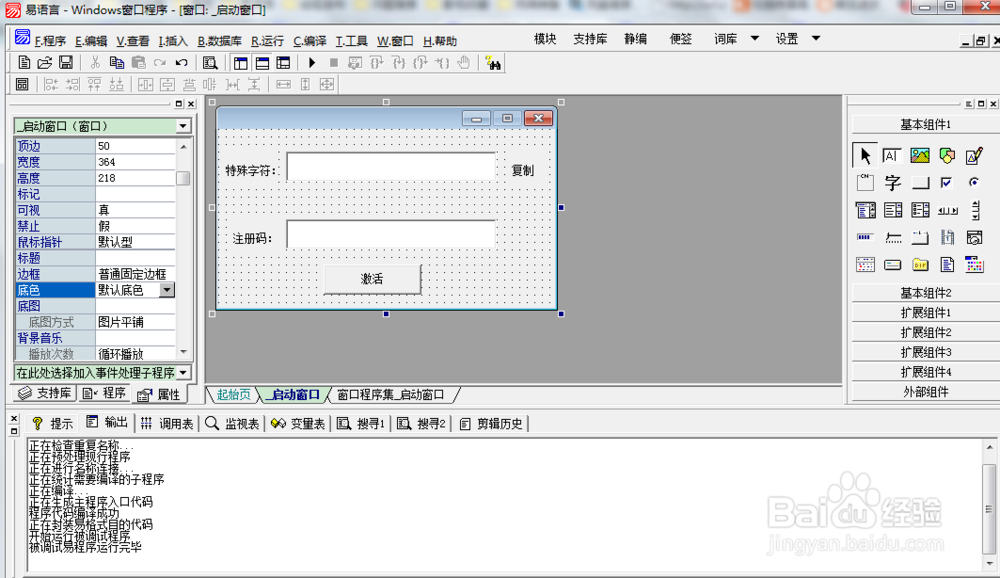
Task: Open the 剪辑历史 tab
Action: [x=491, y=424]
